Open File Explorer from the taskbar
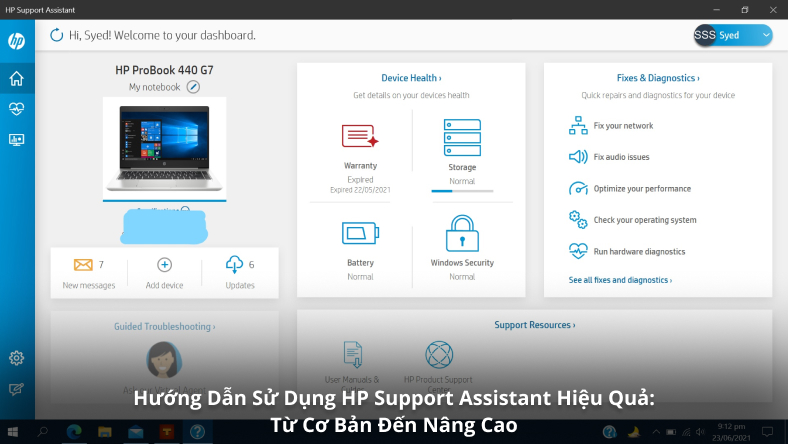The image size is (788, 444). pos(105,432)
